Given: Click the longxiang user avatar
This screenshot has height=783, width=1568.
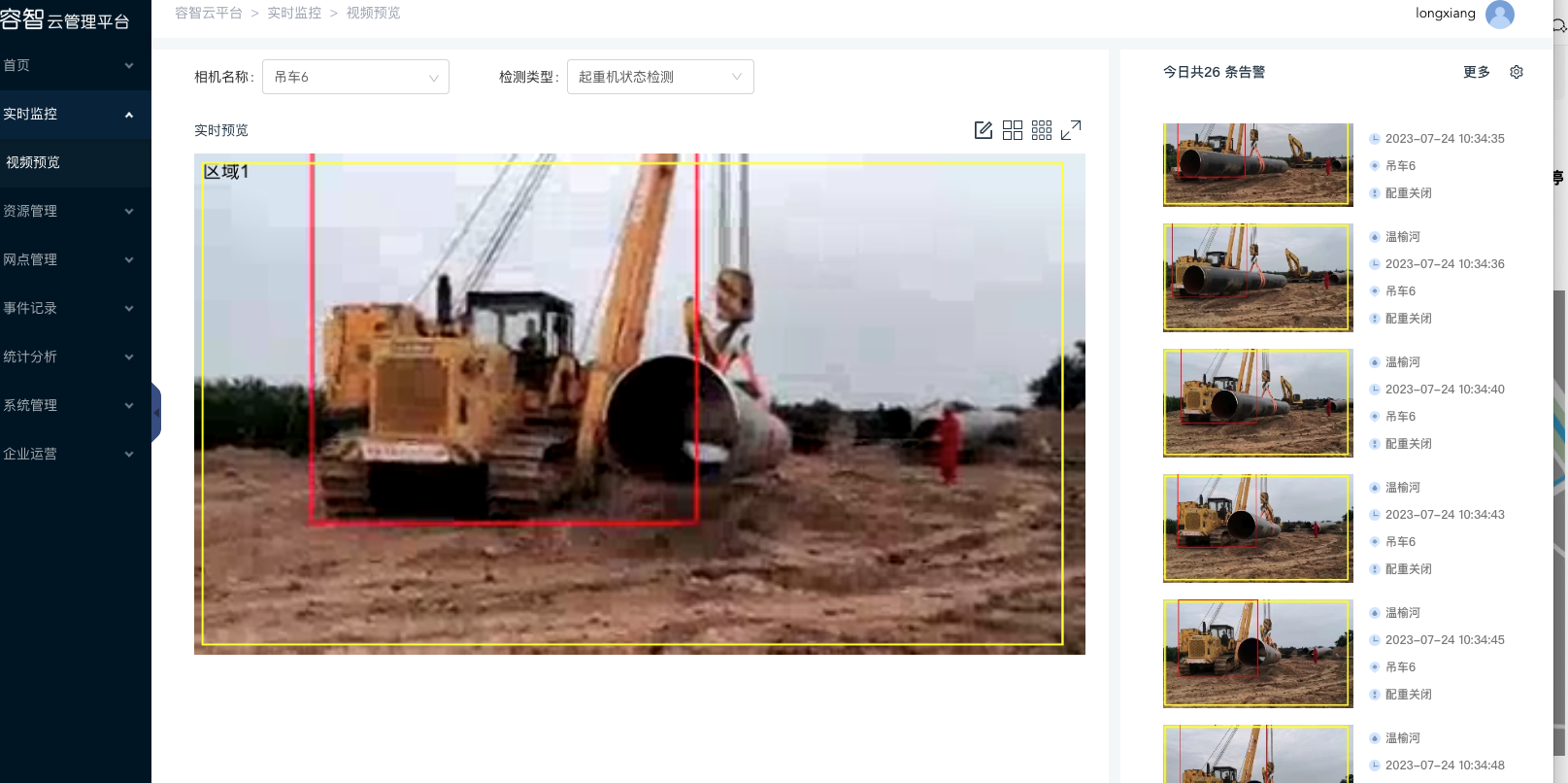Looking at the screenshot, I should point(1500,14).
